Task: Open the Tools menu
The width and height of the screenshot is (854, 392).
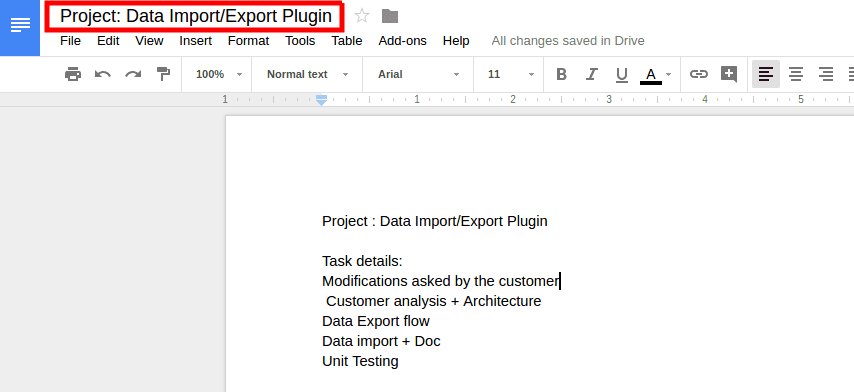Action: point(300,41)
